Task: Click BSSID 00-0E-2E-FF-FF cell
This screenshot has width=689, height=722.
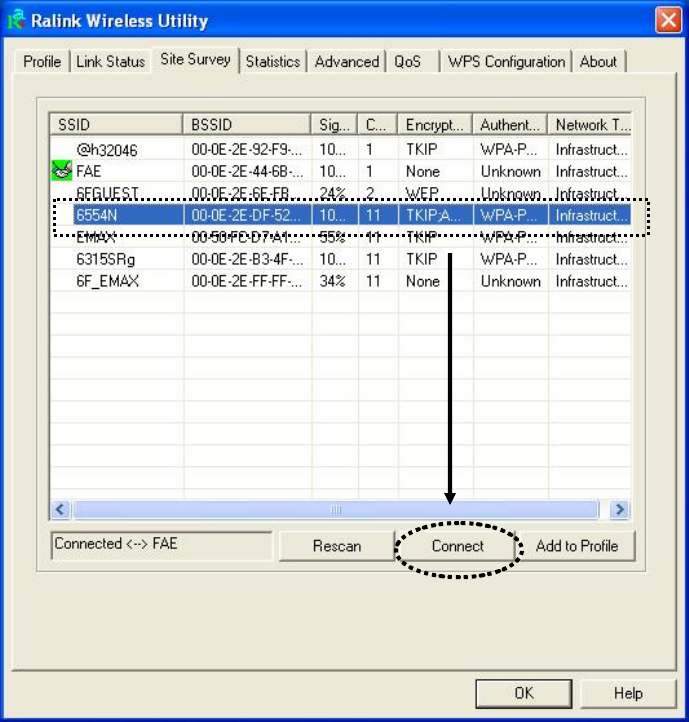Action: [x=247, y=281]
